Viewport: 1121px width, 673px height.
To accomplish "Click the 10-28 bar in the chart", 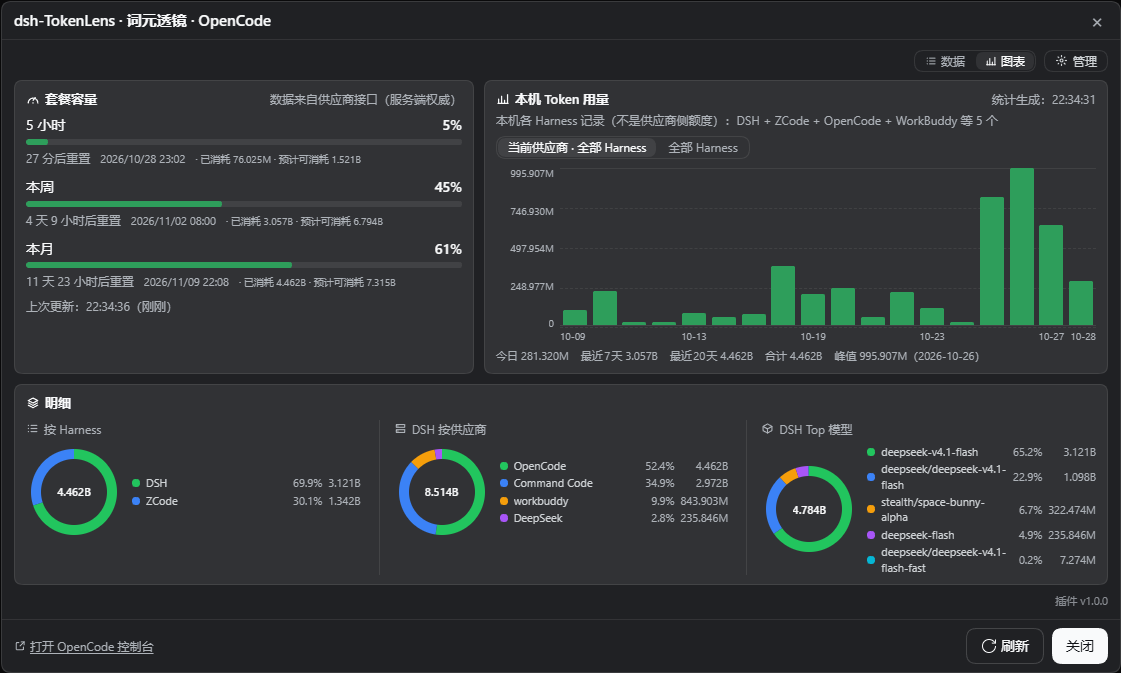I will coord(1080,303).
